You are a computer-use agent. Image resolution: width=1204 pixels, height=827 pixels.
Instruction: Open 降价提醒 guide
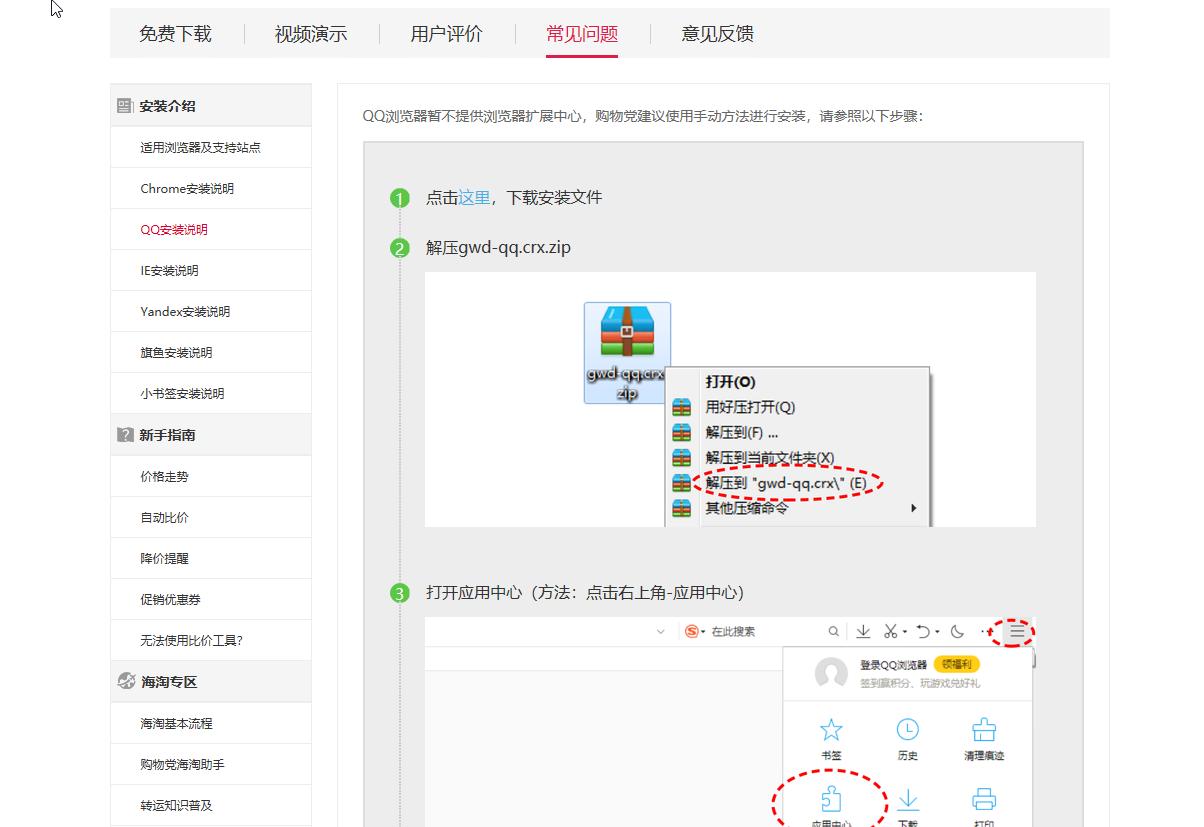click(164, 558)
